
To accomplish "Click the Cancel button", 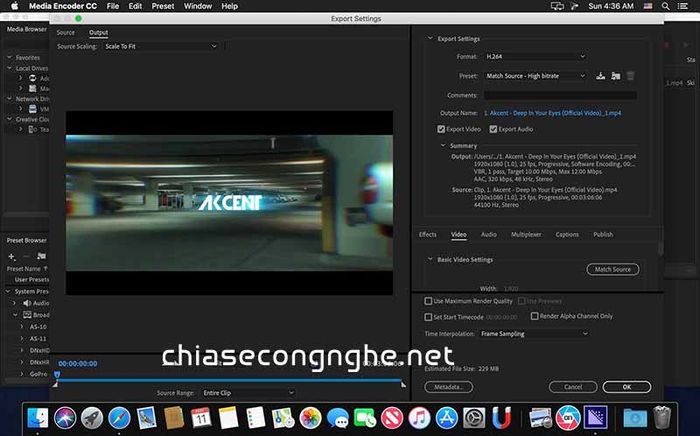I will pyautogui.click(x=573, y=387).
